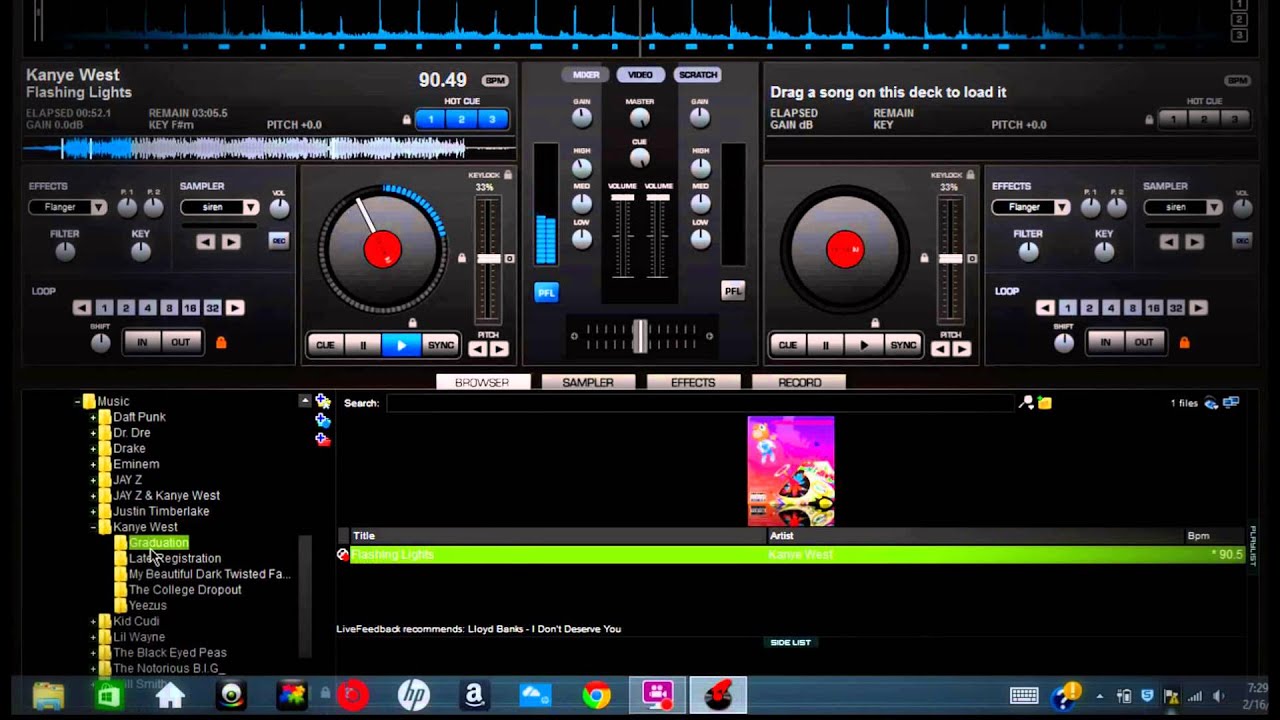Click left sampler REC button

pos(279,241)
